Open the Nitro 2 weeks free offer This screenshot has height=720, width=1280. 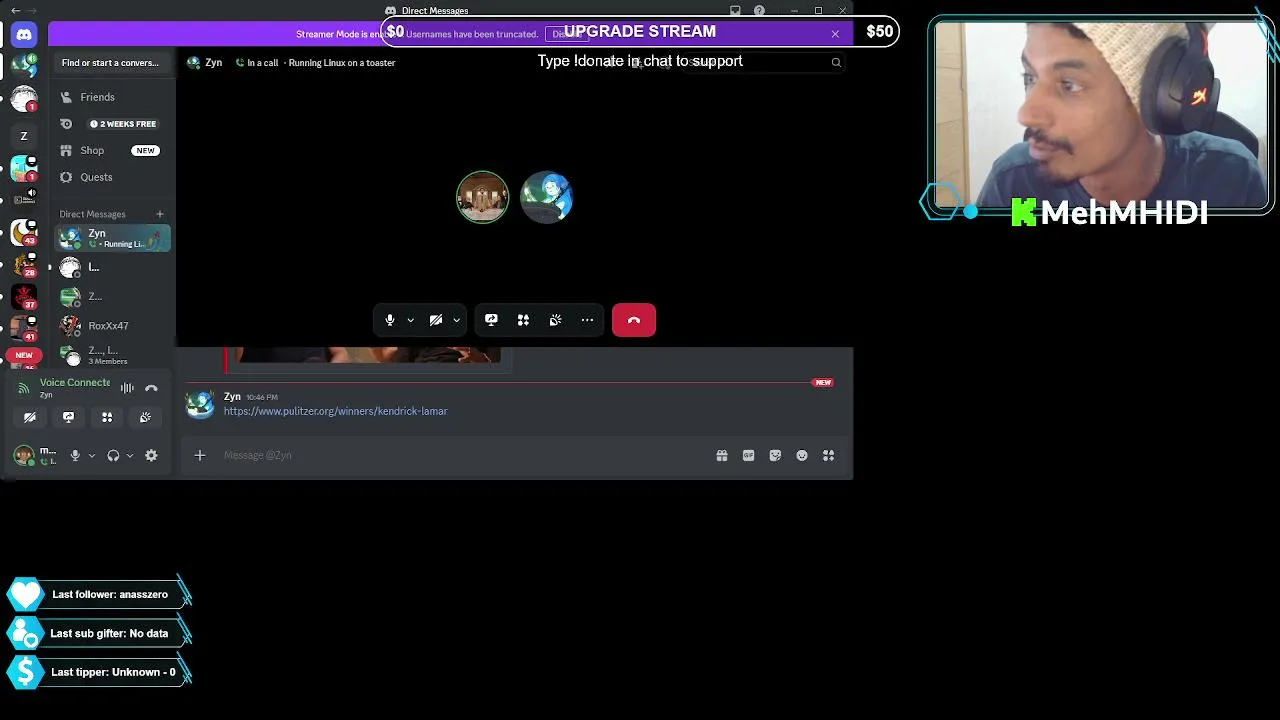112,124
